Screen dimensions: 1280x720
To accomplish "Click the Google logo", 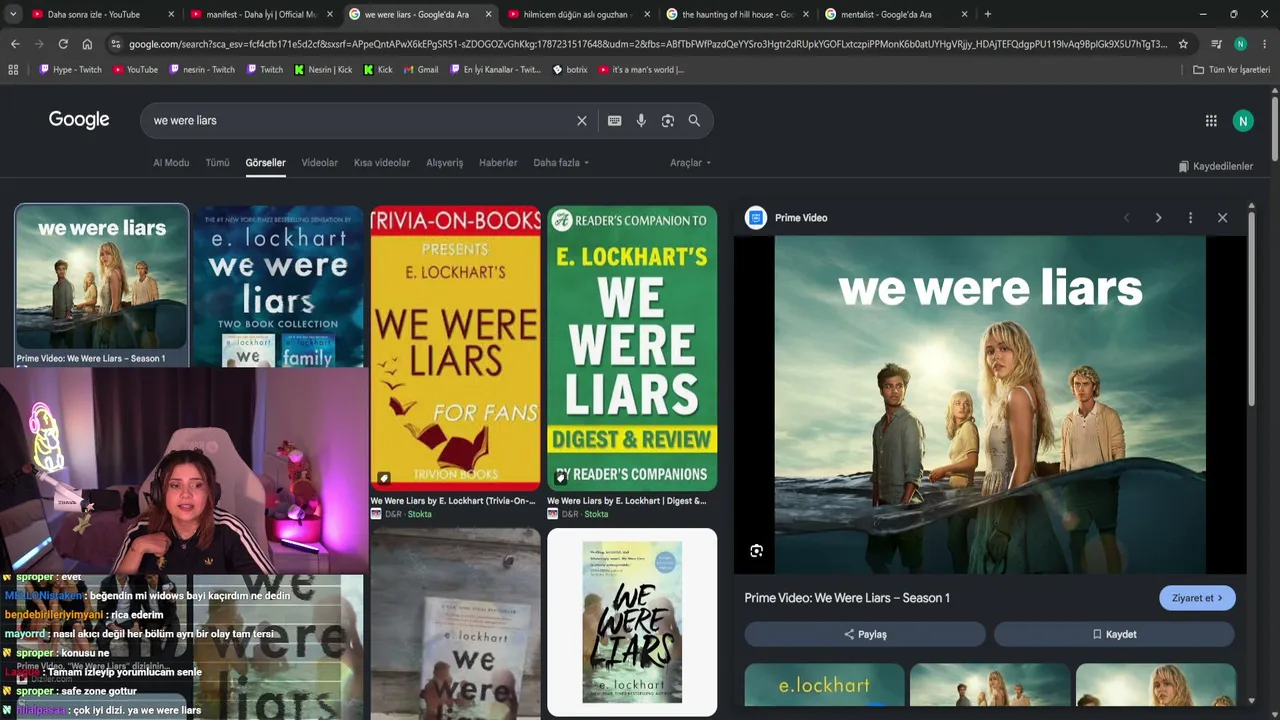I will [x=79, y=120].
